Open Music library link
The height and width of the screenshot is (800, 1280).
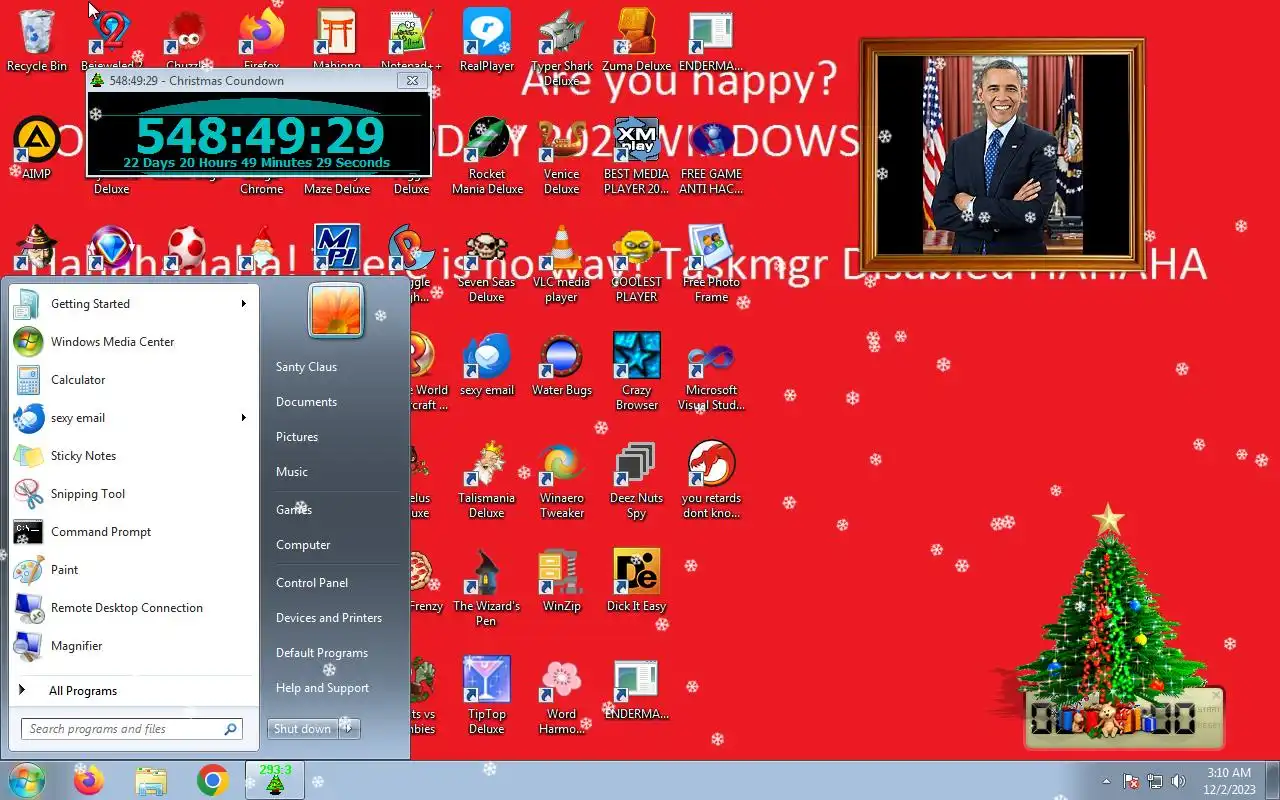coord(292,472)
